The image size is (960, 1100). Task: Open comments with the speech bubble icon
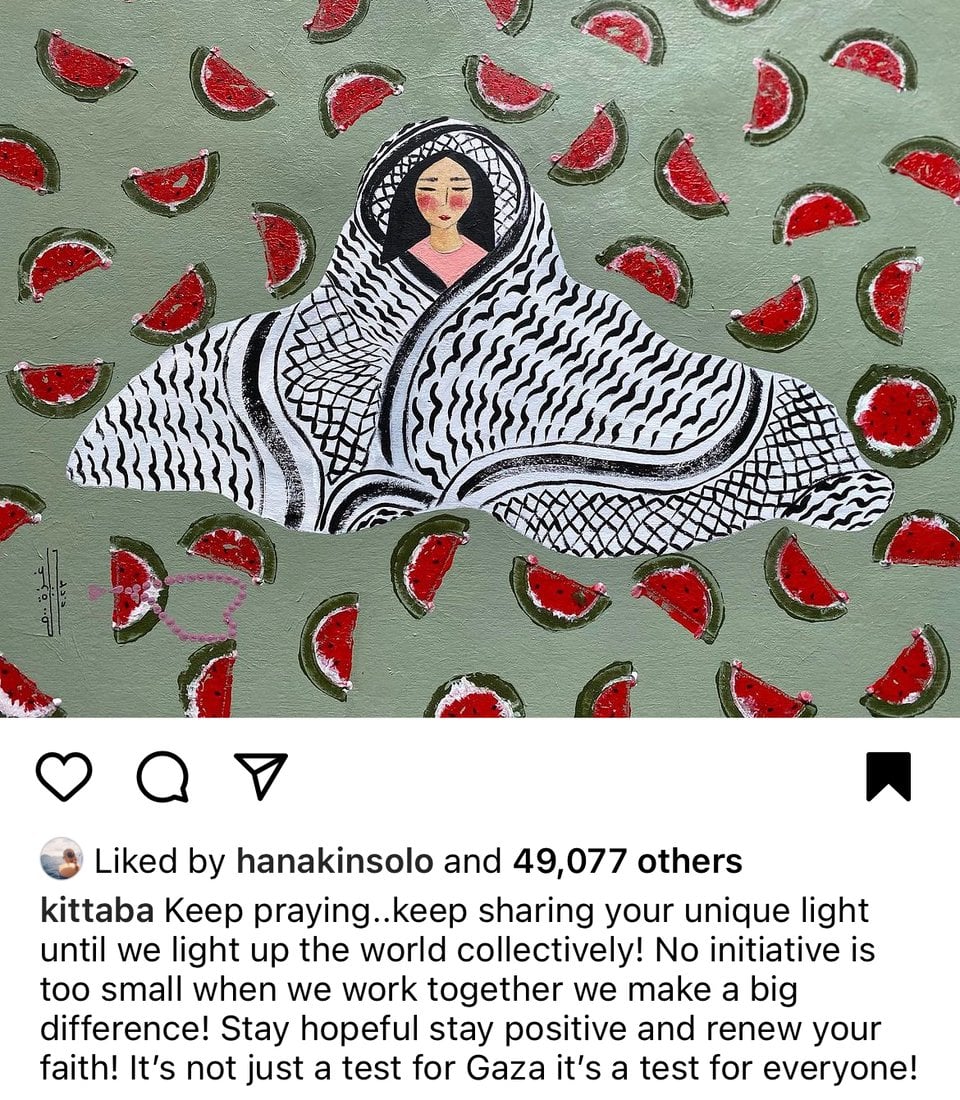[x=163, y=777]
